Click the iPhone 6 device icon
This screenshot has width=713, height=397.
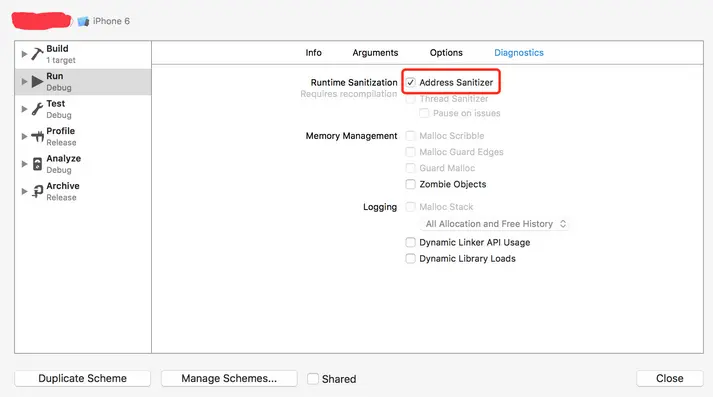(83, 21)
